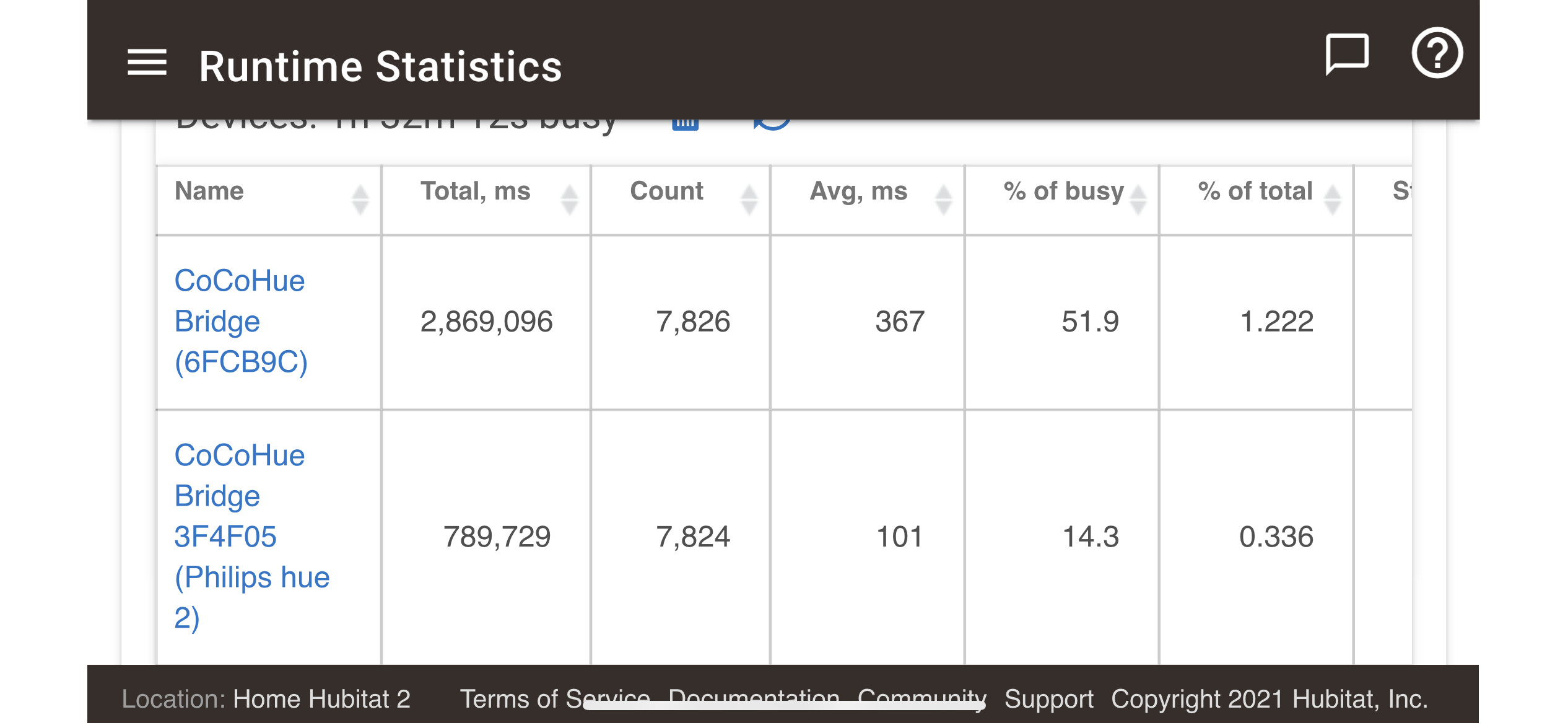Click Copyright 2021 Hubitat, Inc. text
The height and width of the screenshot is (725, 1568).
pyautogui.click(x=1269, y=699)
